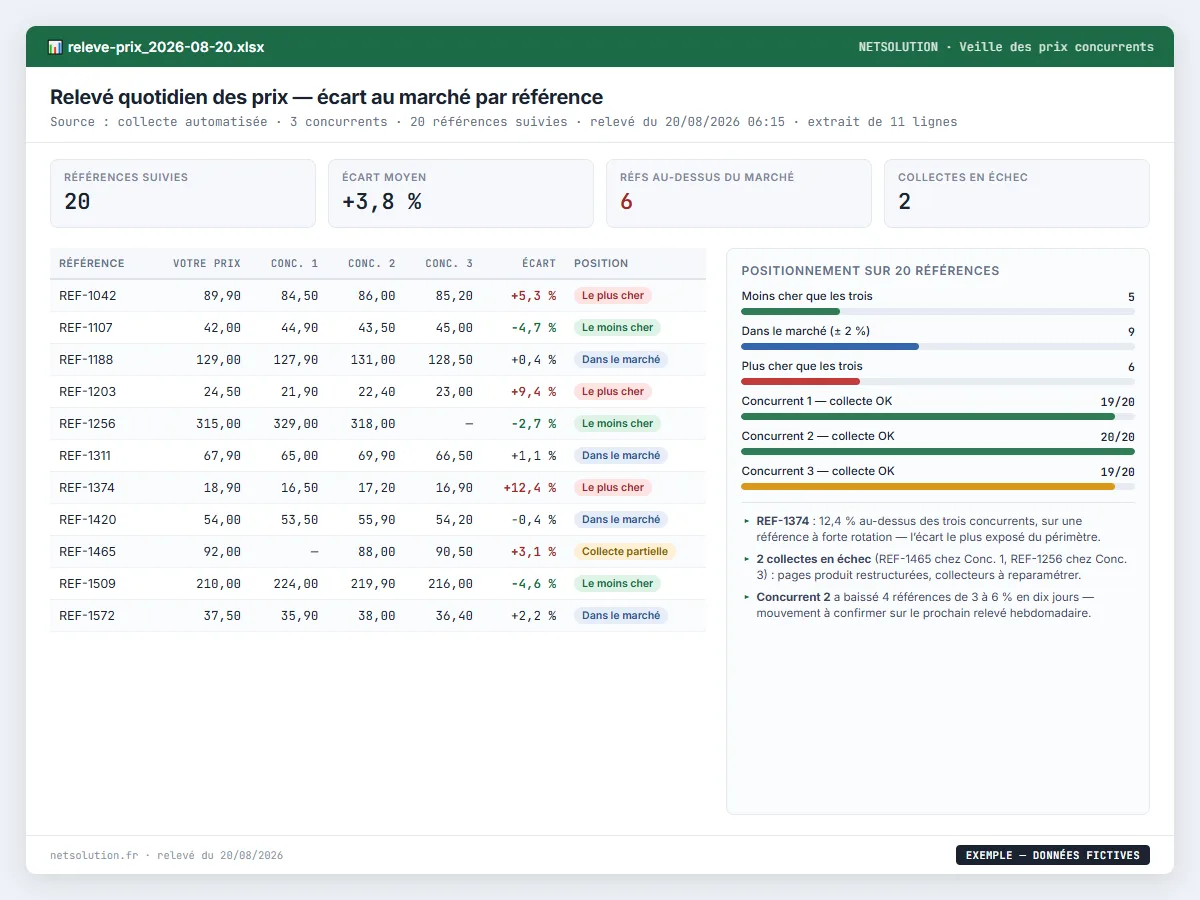
Task: Click the +5,3 % écart value
Action: click(x=533, y=296)
